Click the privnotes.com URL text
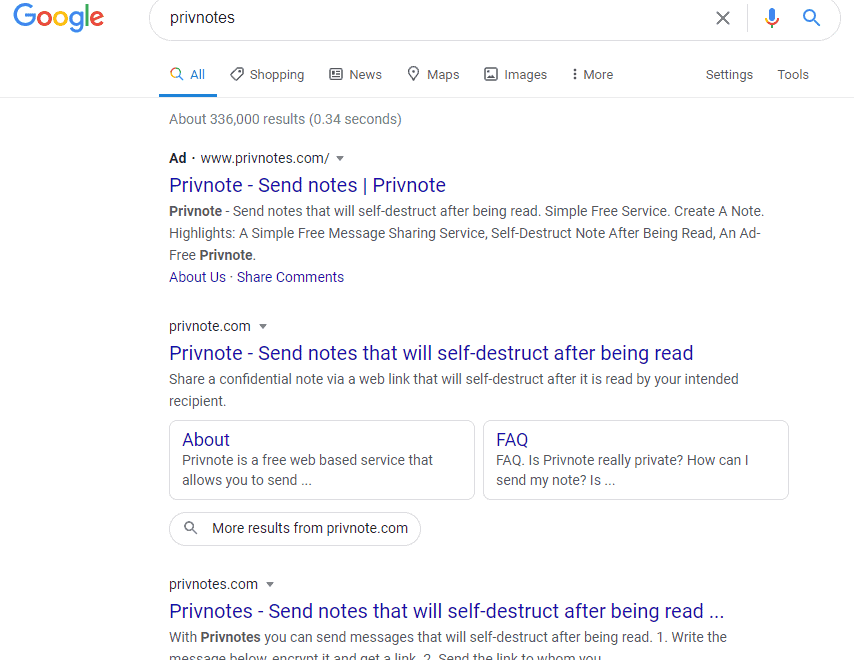Image resolution: width=854 pixels, height=660 pixels. 214,584
